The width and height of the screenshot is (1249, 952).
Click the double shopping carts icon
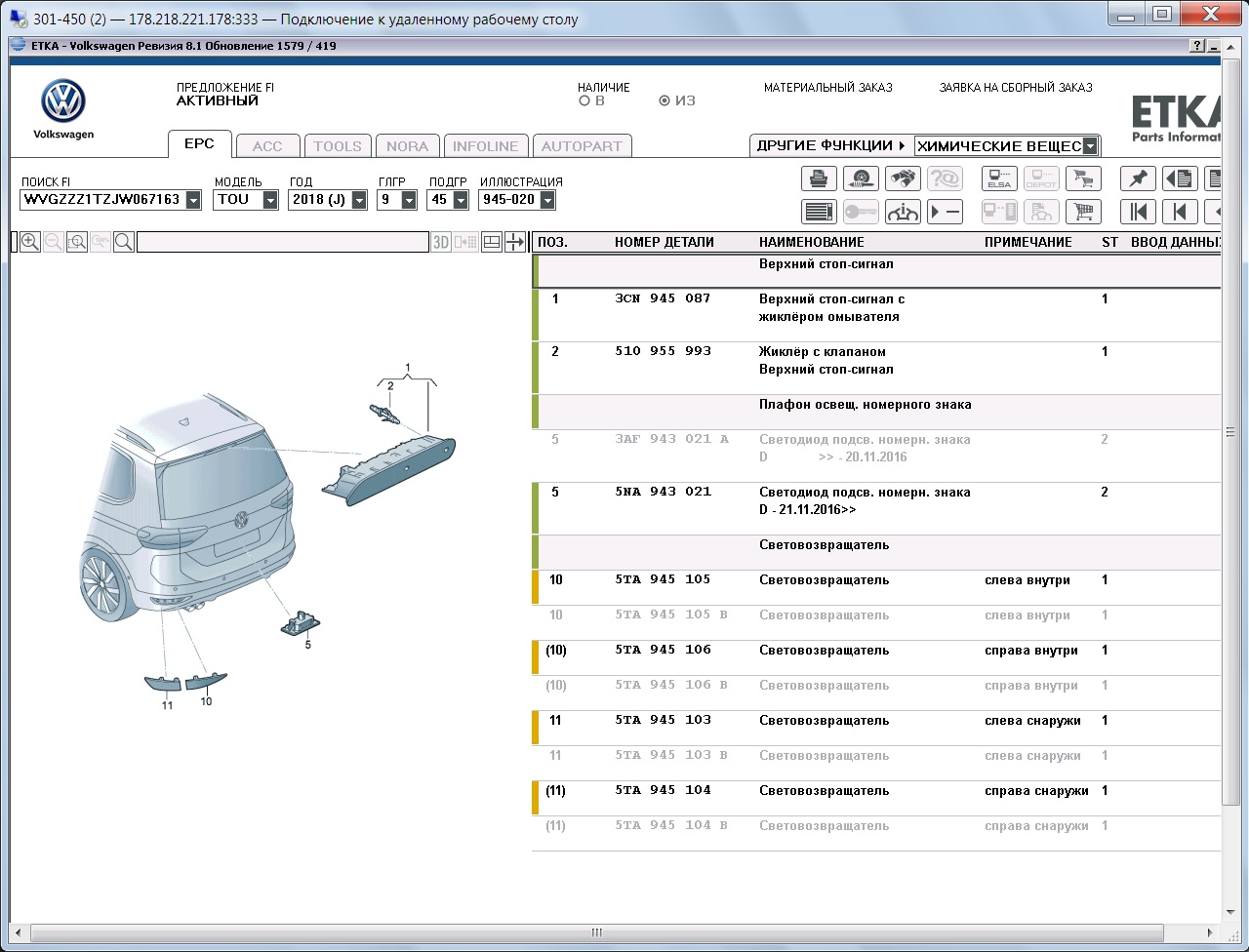click(x=1083, y=178)
